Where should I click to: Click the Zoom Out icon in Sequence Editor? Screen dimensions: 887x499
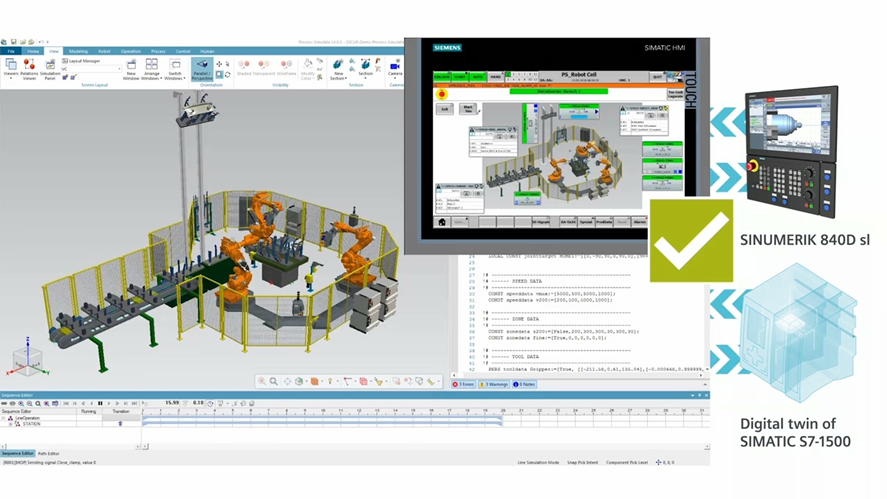(29, 403)
